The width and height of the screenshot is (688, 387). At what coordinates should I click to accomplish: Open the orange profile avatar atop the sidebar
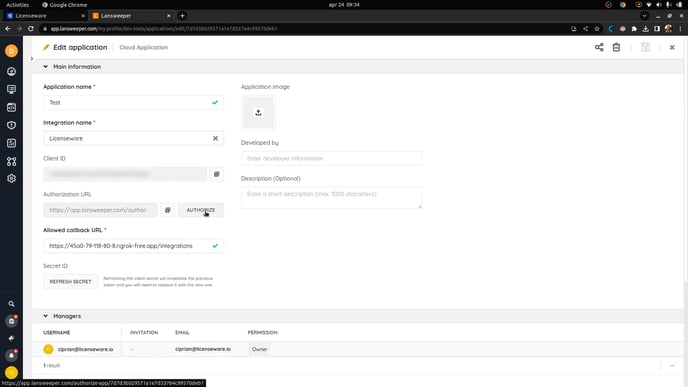point(11,51)
